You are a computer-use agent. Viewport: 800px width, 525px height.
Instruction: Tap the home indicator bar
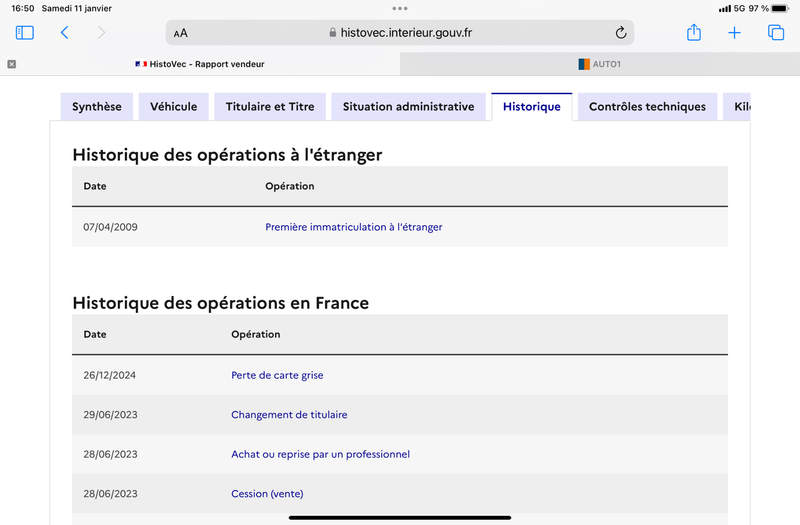click(x=400, y=517)
